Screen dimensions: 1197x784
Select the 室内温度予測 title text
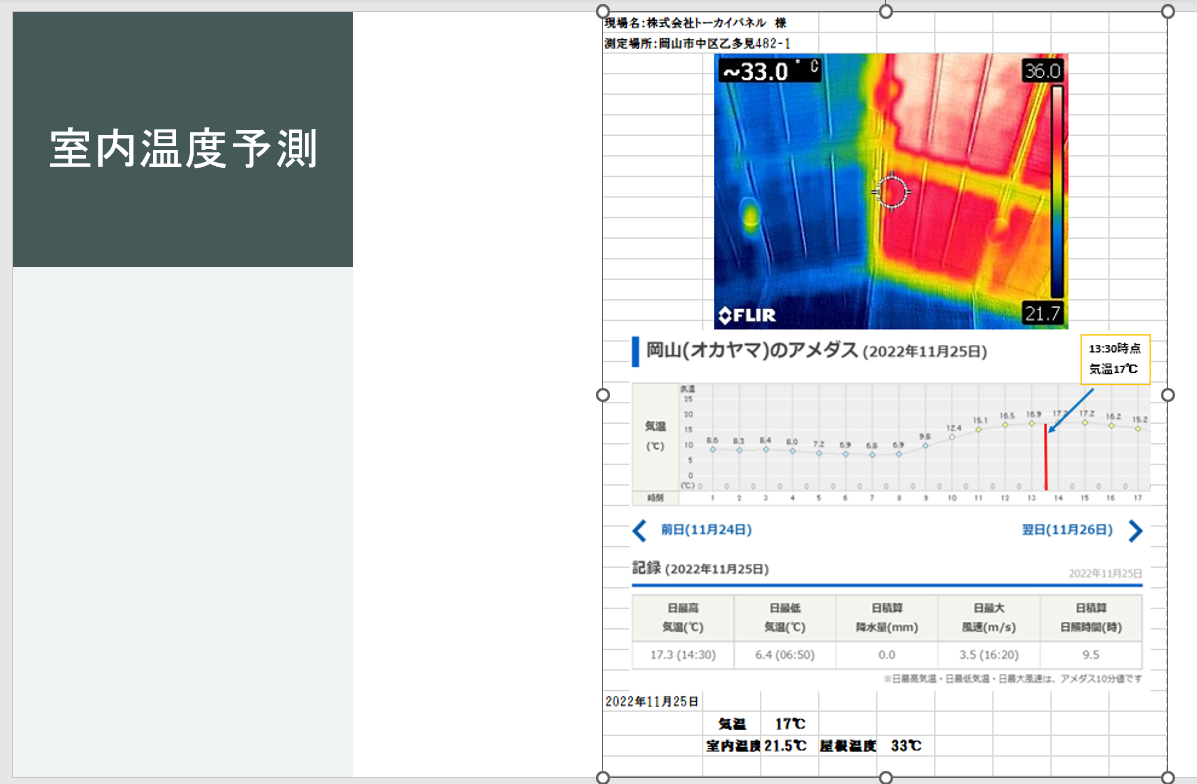[183, 150]
